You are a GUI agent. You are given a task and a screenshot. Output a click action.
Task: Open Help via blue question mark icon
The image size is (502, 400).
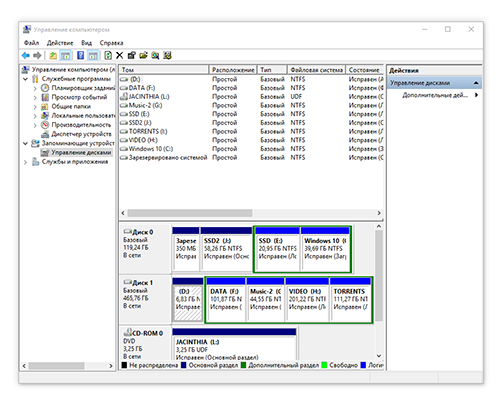80,55
